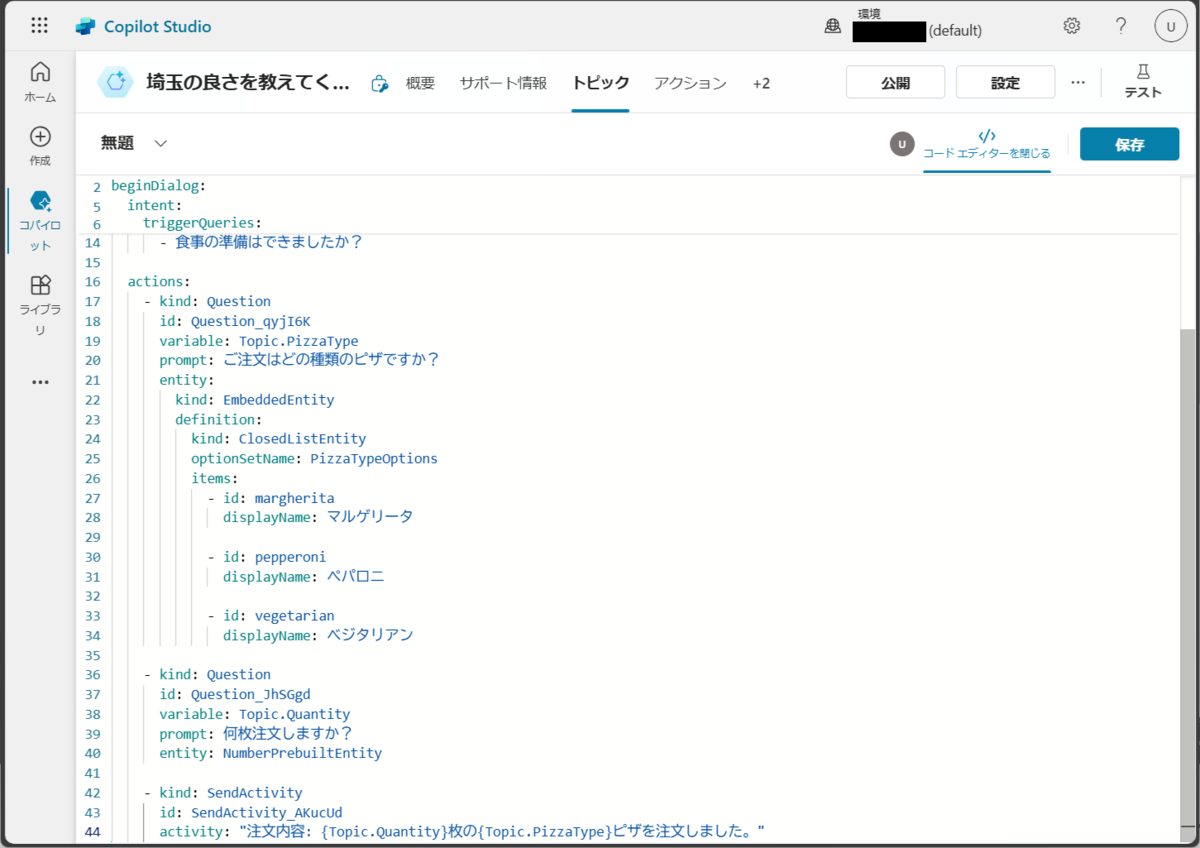The height and width of the screenshot is (848, 1200).
Task: Click id: vegetarian line
Action: [x=270, y=616]
